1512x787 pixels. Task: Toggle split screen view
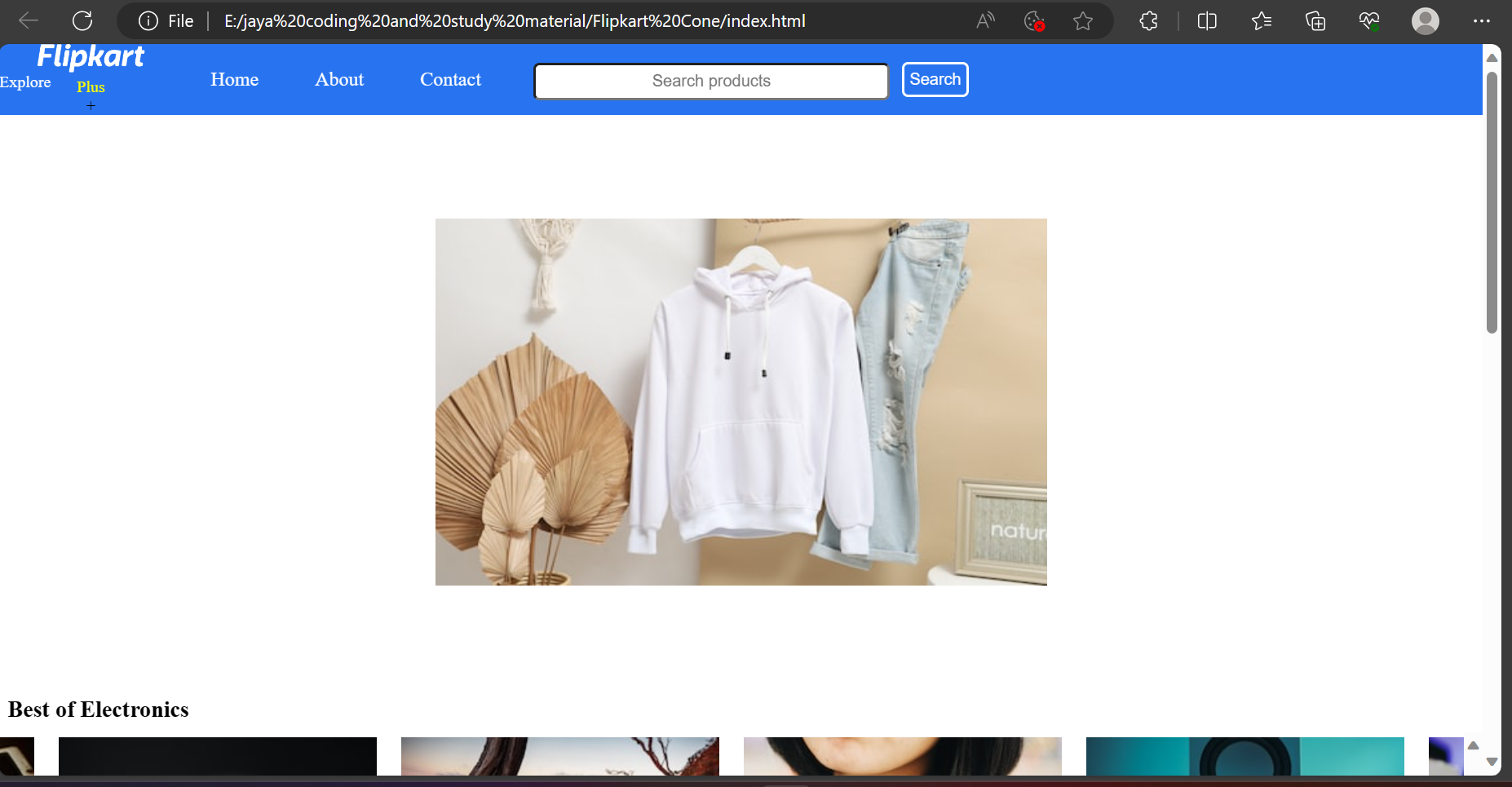coord(1207,20)
